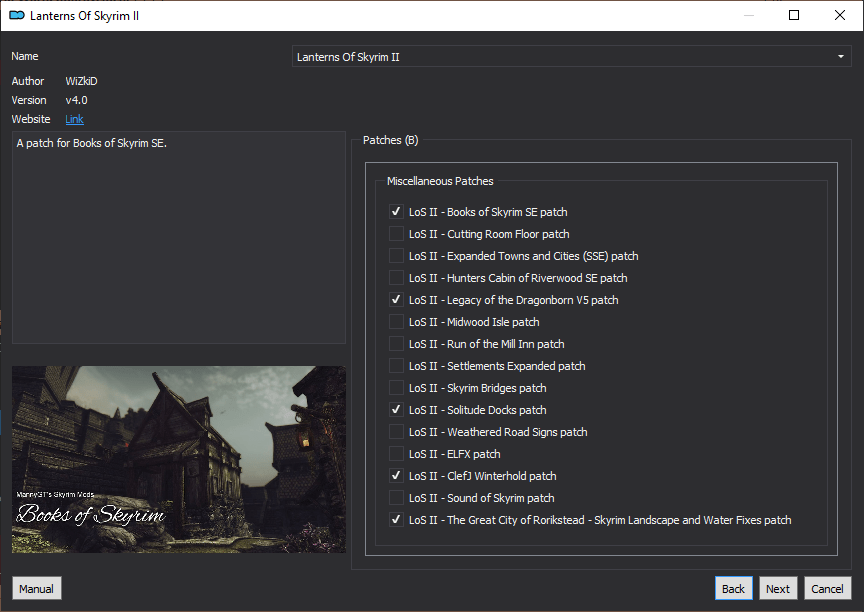The height and width of the screenshot is (612, 864).
Task: Click the Patches (B) group heading
Action: pos(391,140)
